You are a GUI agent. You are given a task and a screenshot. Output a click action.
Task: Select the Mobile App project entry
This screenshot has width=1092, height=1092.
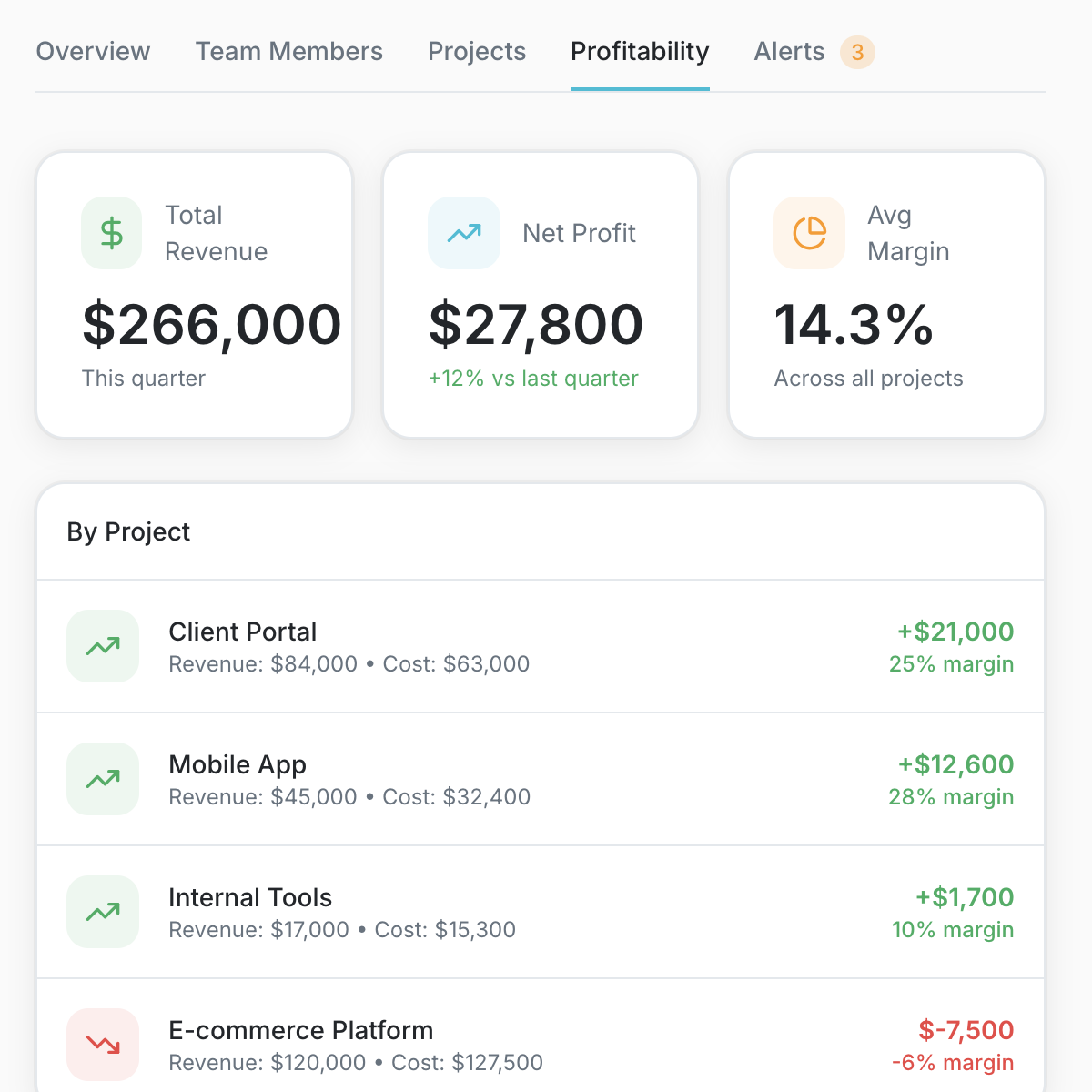point(541,779)
